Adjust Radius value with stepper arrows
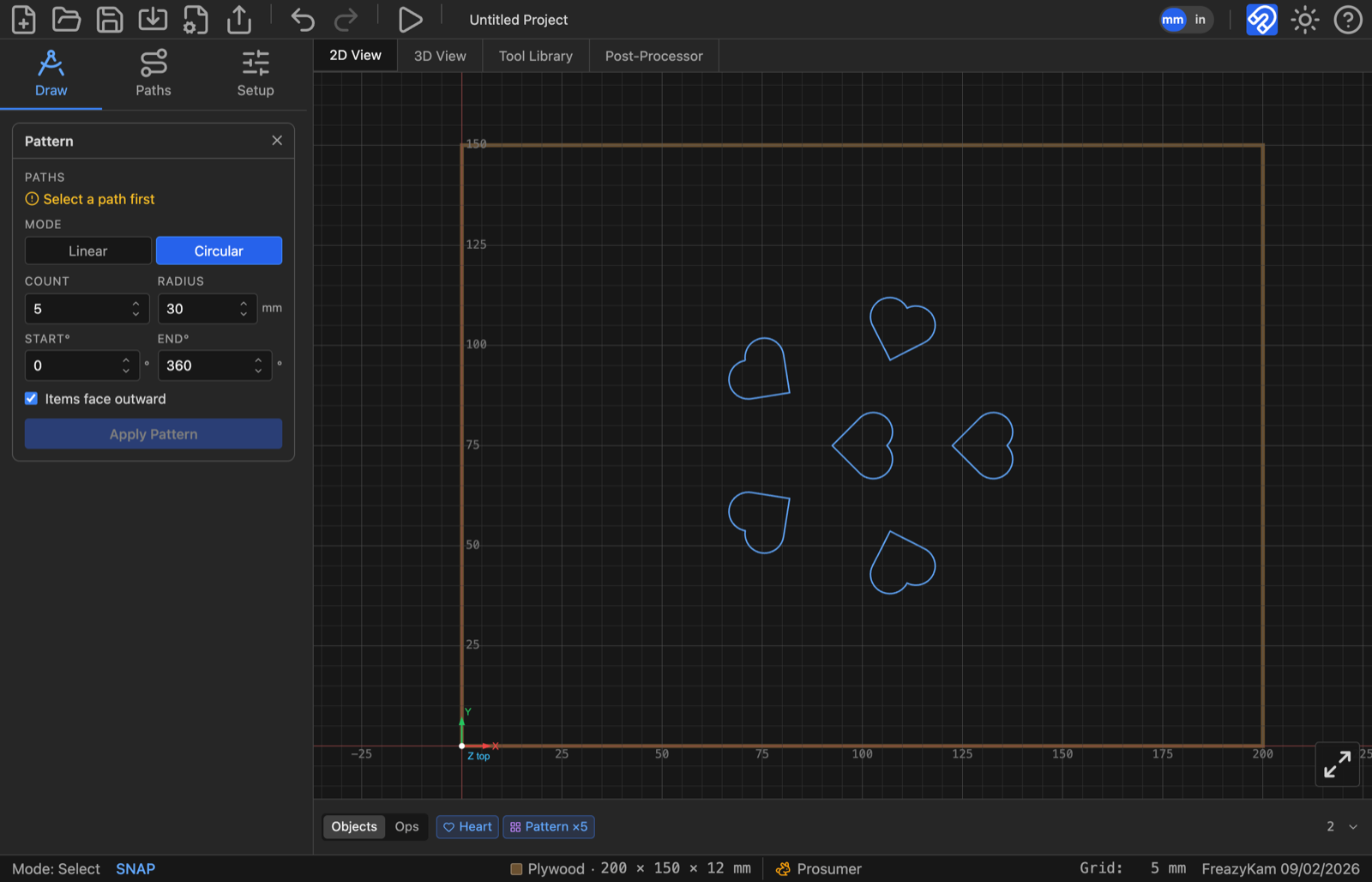 [244, 309]
